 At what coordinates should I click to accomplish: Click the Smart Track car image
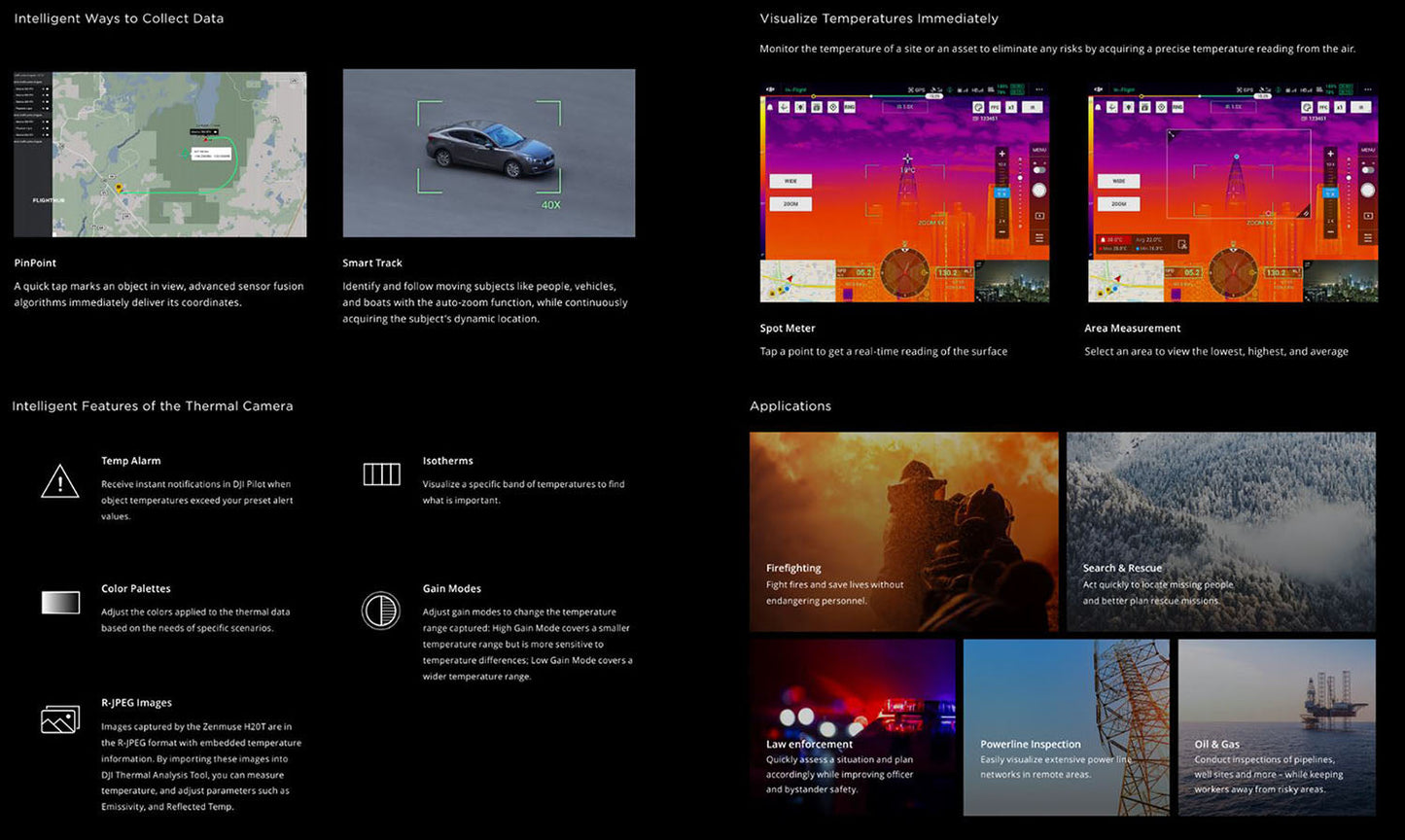tap(489, 153)
